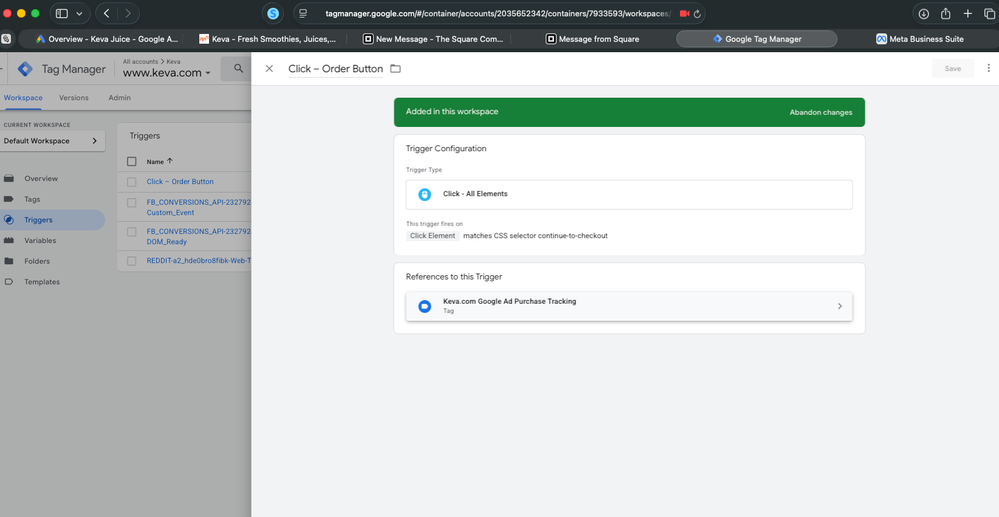Image resolution: width=999 pixels, height=517 pixels.
Task: Open FB_CONVERSIONS_API Custom_Event trigger link
Action: (198, 207)
